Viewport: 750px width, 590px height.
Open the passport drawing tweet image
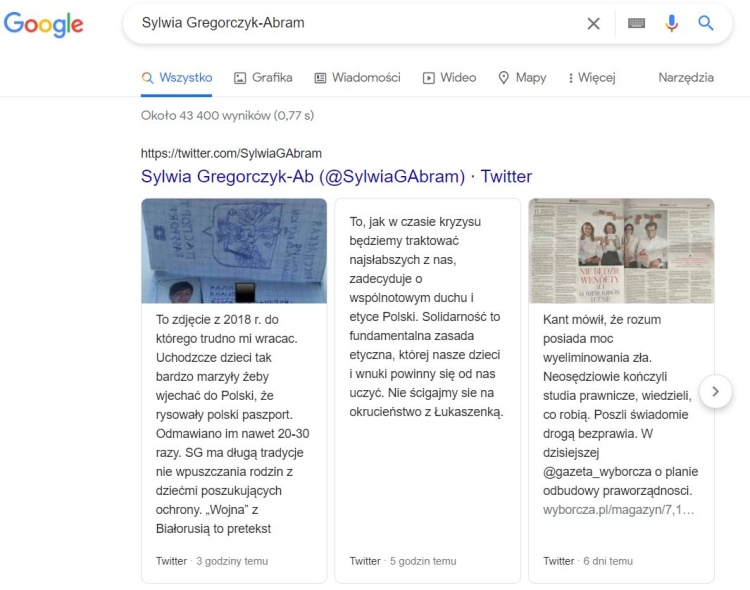(x=234, y=251)
